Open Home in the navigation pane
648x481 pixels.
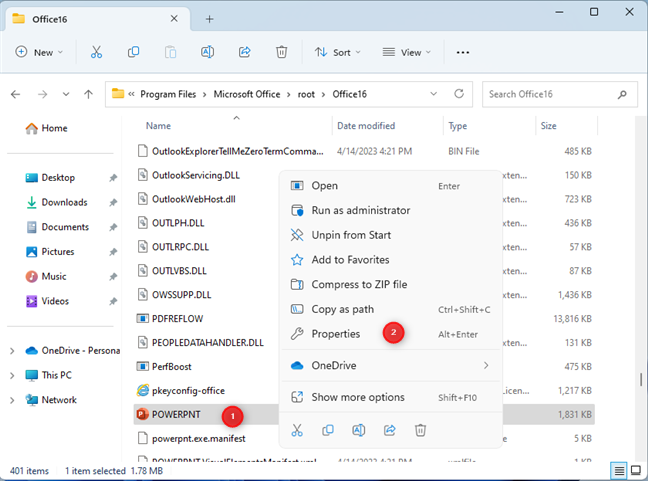tap(46, 128)
